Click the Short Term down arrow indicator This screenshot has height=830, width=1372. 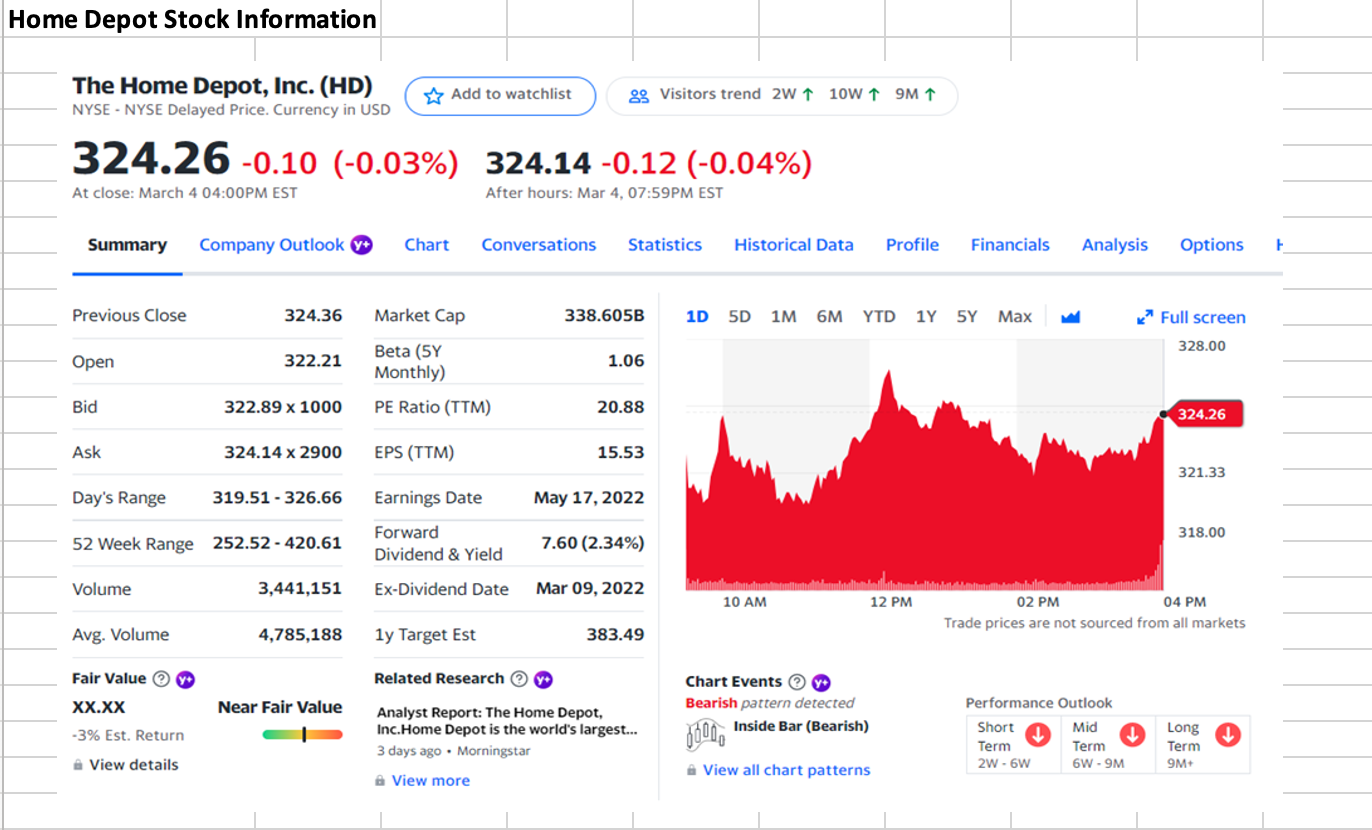(x=1039, y=735)
